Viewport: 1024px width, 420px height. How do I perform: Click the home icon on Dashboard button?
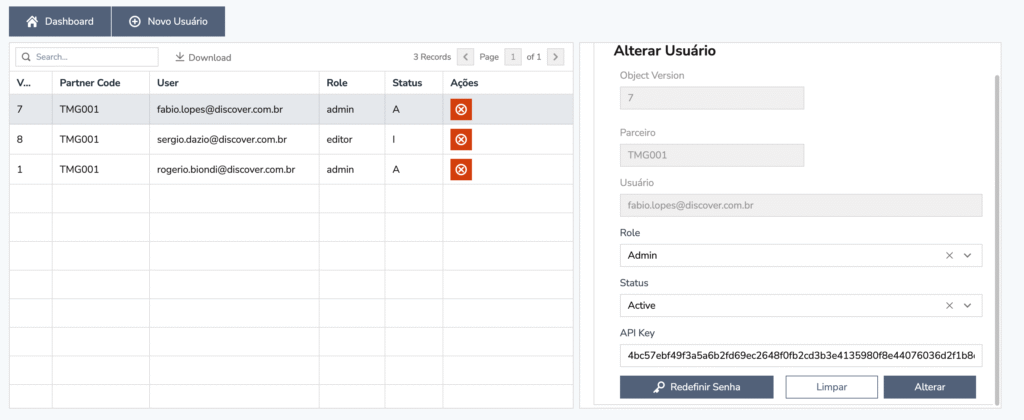click(x=31, y=22)
